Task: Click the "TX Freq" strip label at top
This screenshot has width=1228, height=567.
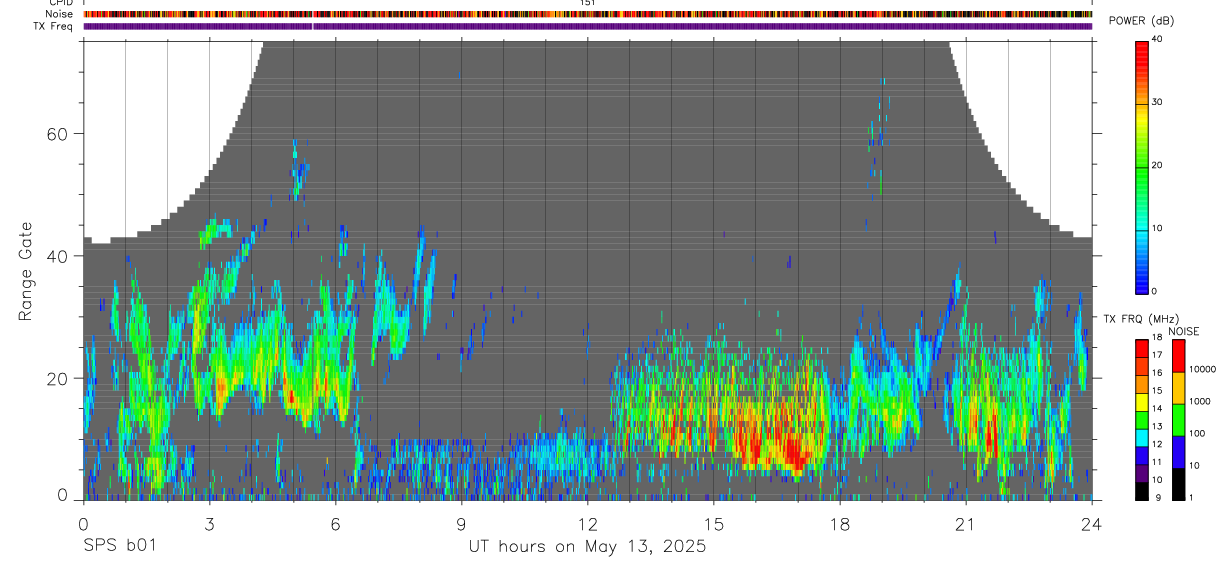Action: click(54, 26)
